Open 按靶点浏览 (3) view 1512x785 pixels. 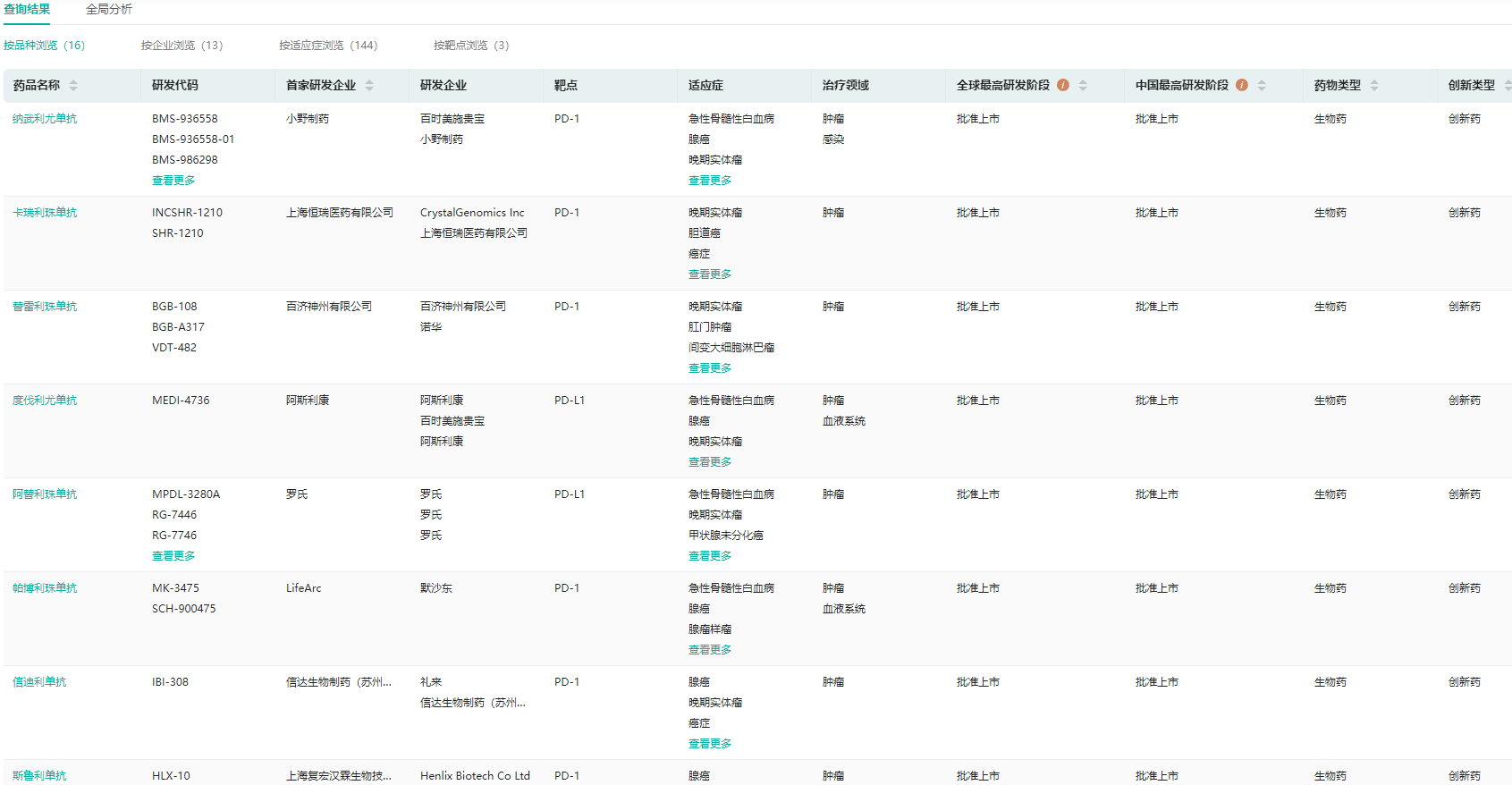click(x=471, y=46)
